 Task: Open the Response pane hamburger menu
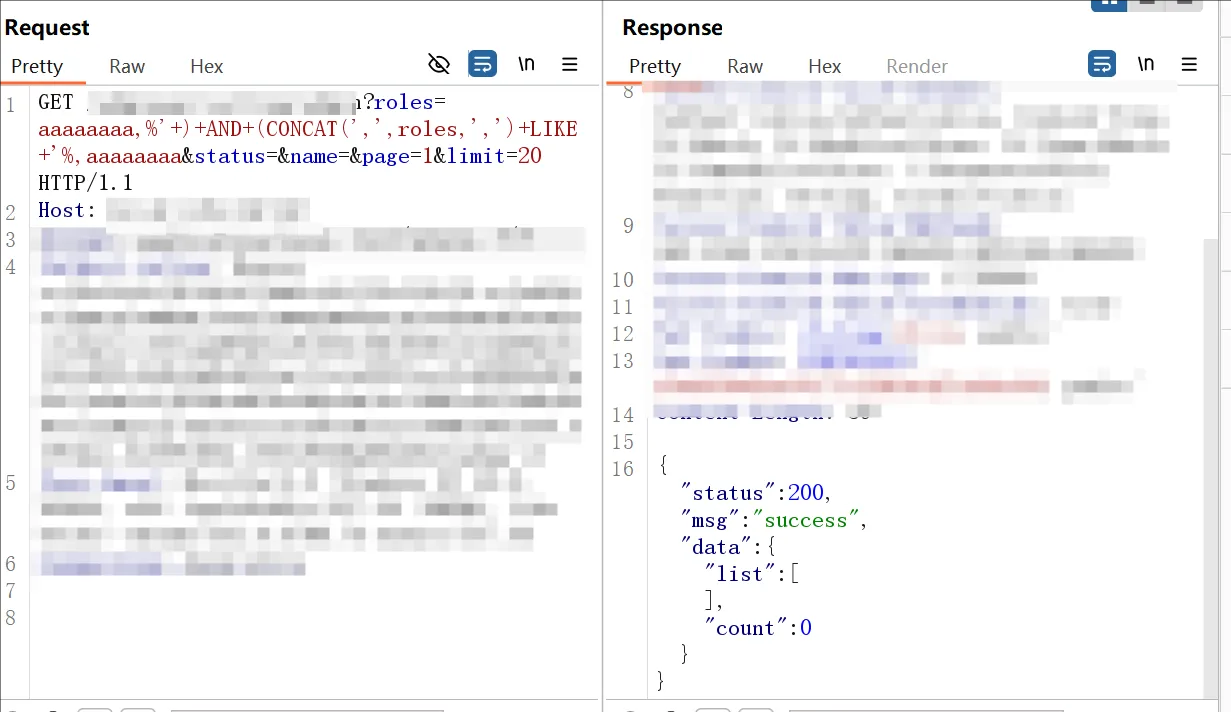1189,65
